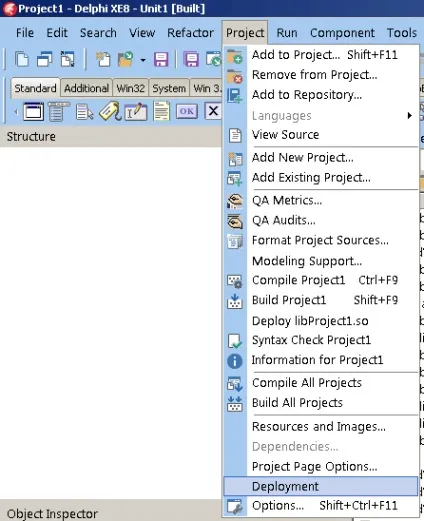
Task: Open dropdown arrow next to Open folder icon
Action: [x=143, y=60]
